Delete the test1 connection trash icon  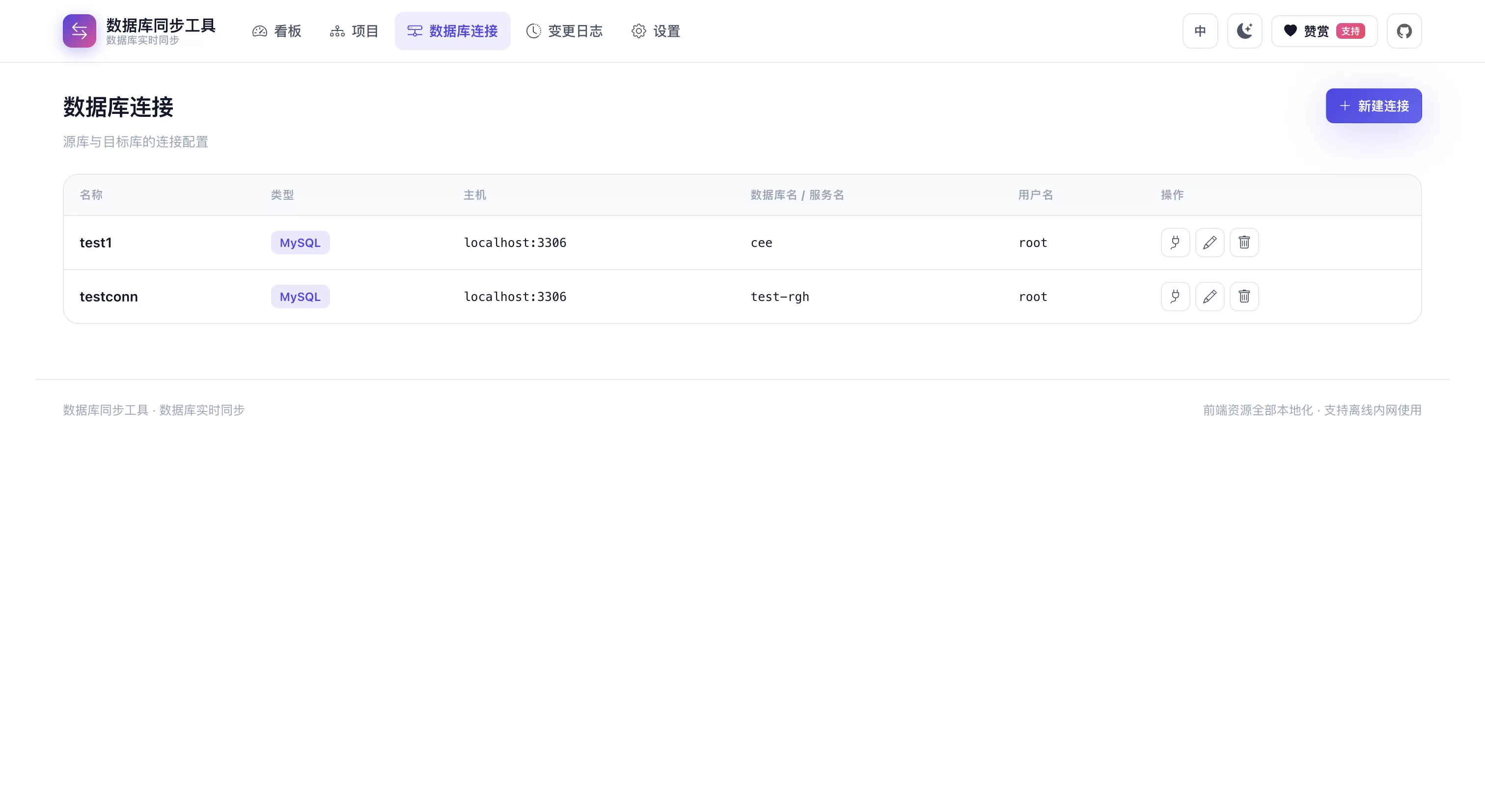click(x=1244, y=243)
